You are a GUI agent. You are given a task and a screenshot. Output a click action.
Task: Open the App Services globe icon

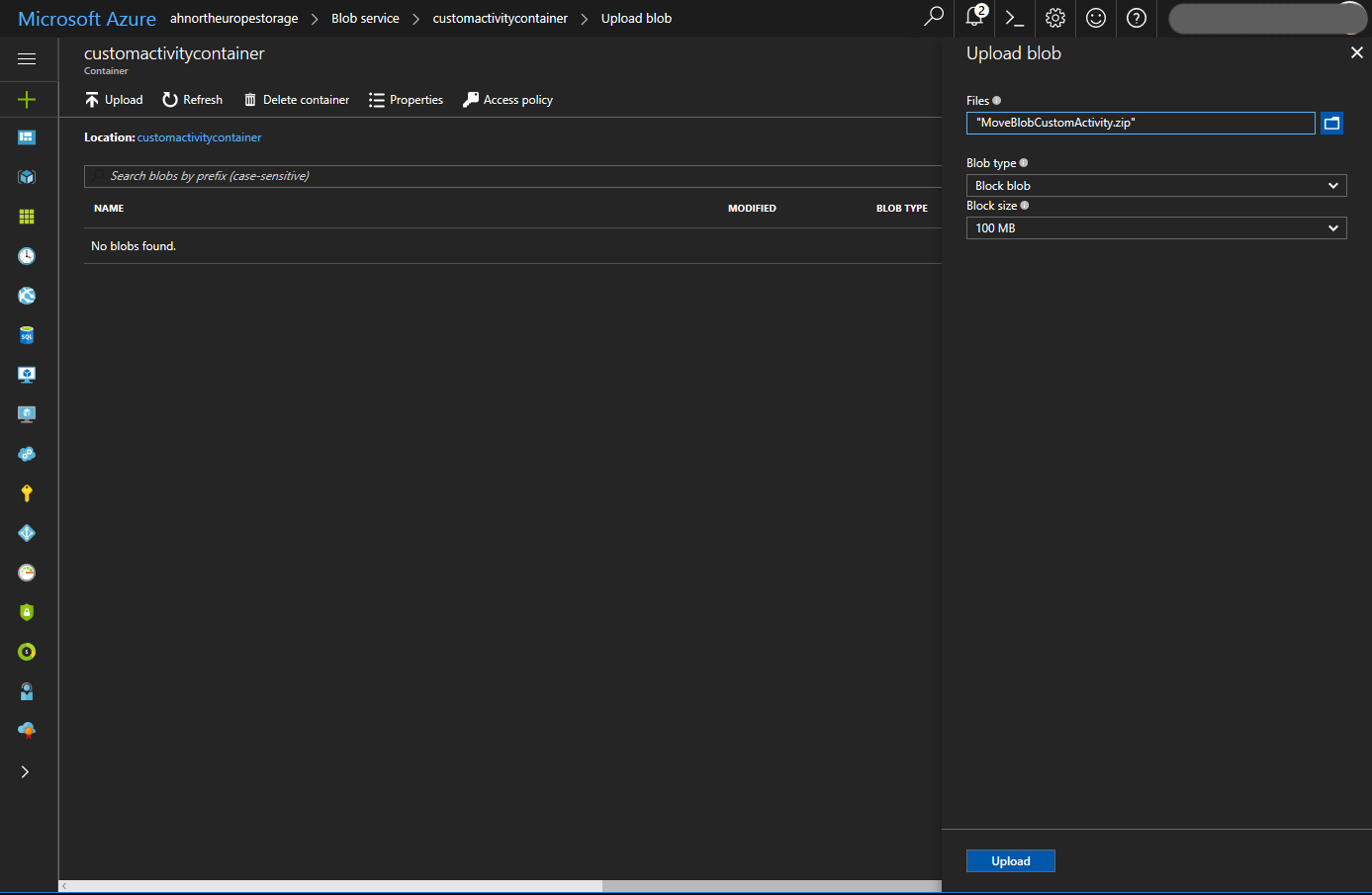point(27,296)
